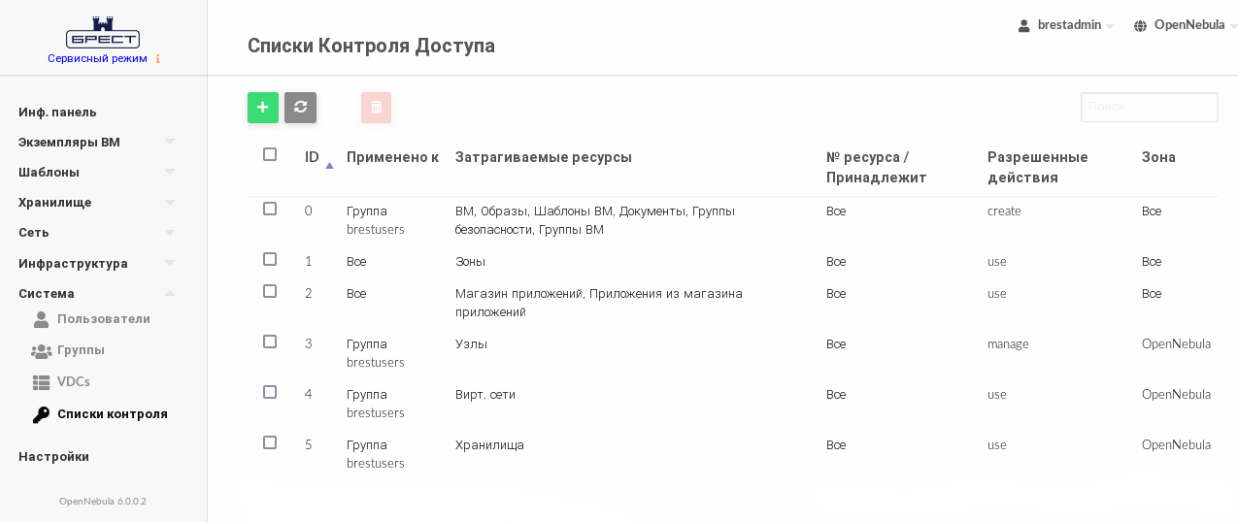This screenshot has height=524, width=1248.
Task: Click the Вирт. сети resource cell
Action: tap(488, 397)
